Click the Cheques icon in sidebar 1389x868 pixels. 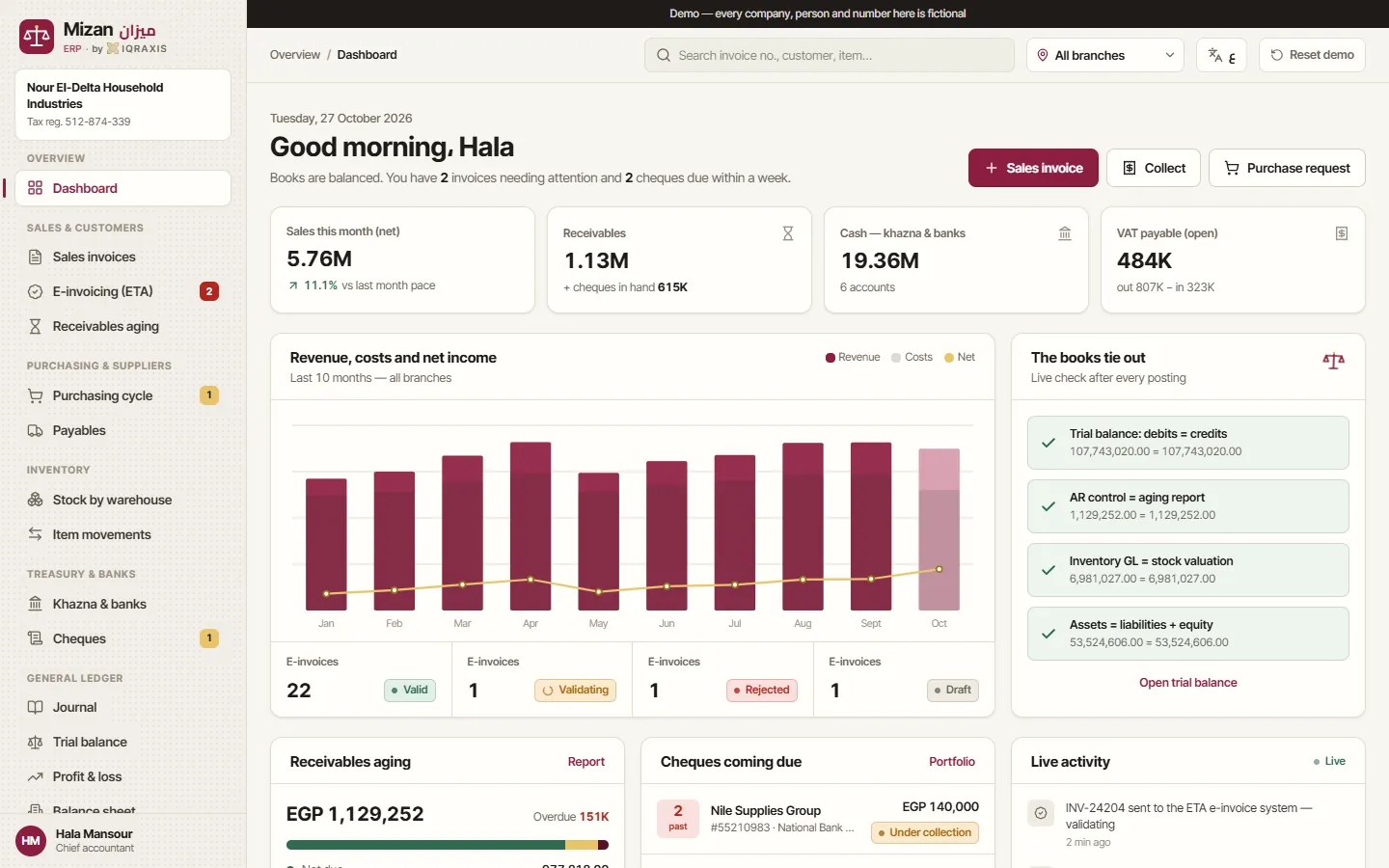(36, 638)
